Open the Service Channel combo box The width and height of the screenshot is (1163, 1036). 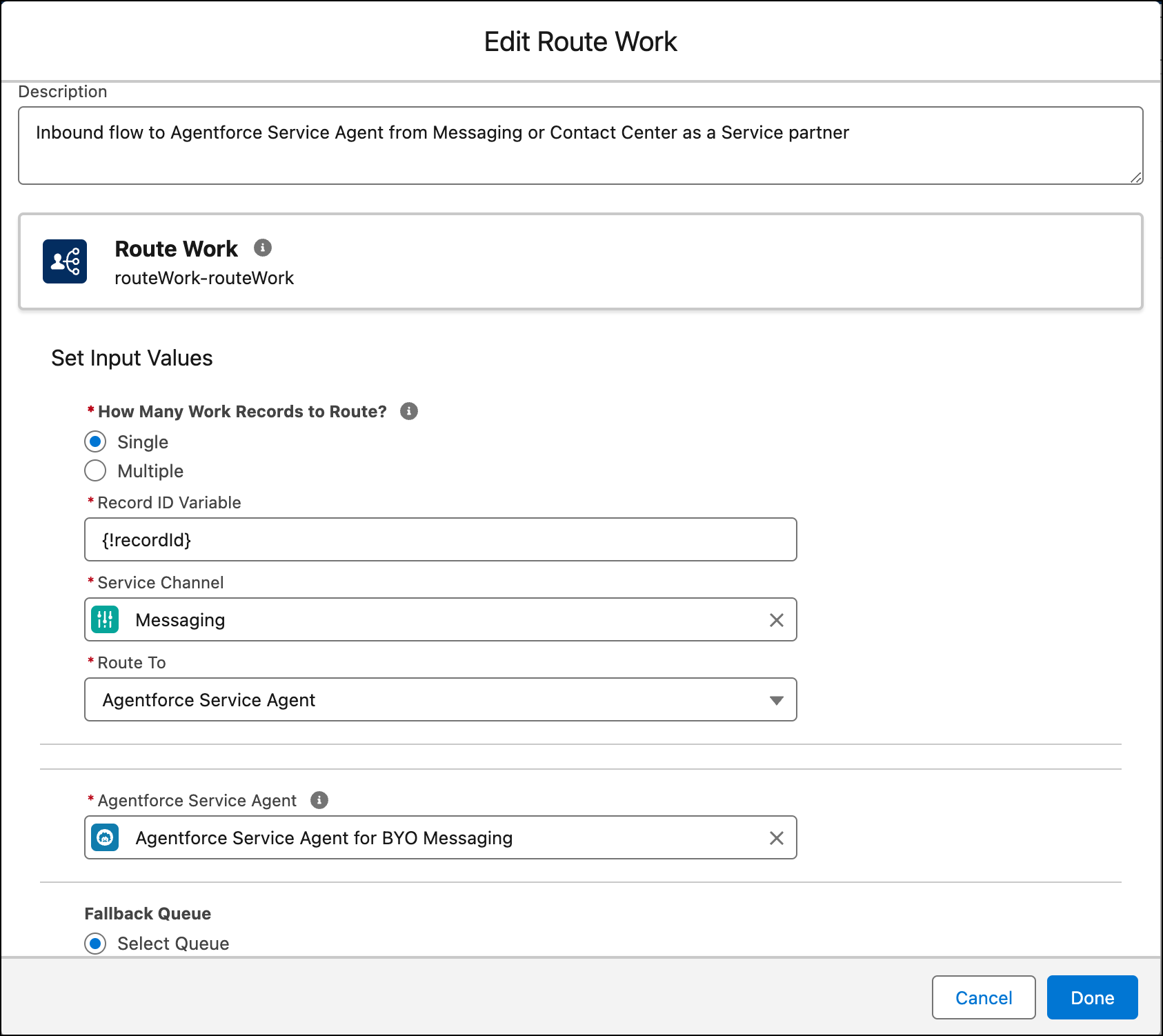[x=441, y=619]
